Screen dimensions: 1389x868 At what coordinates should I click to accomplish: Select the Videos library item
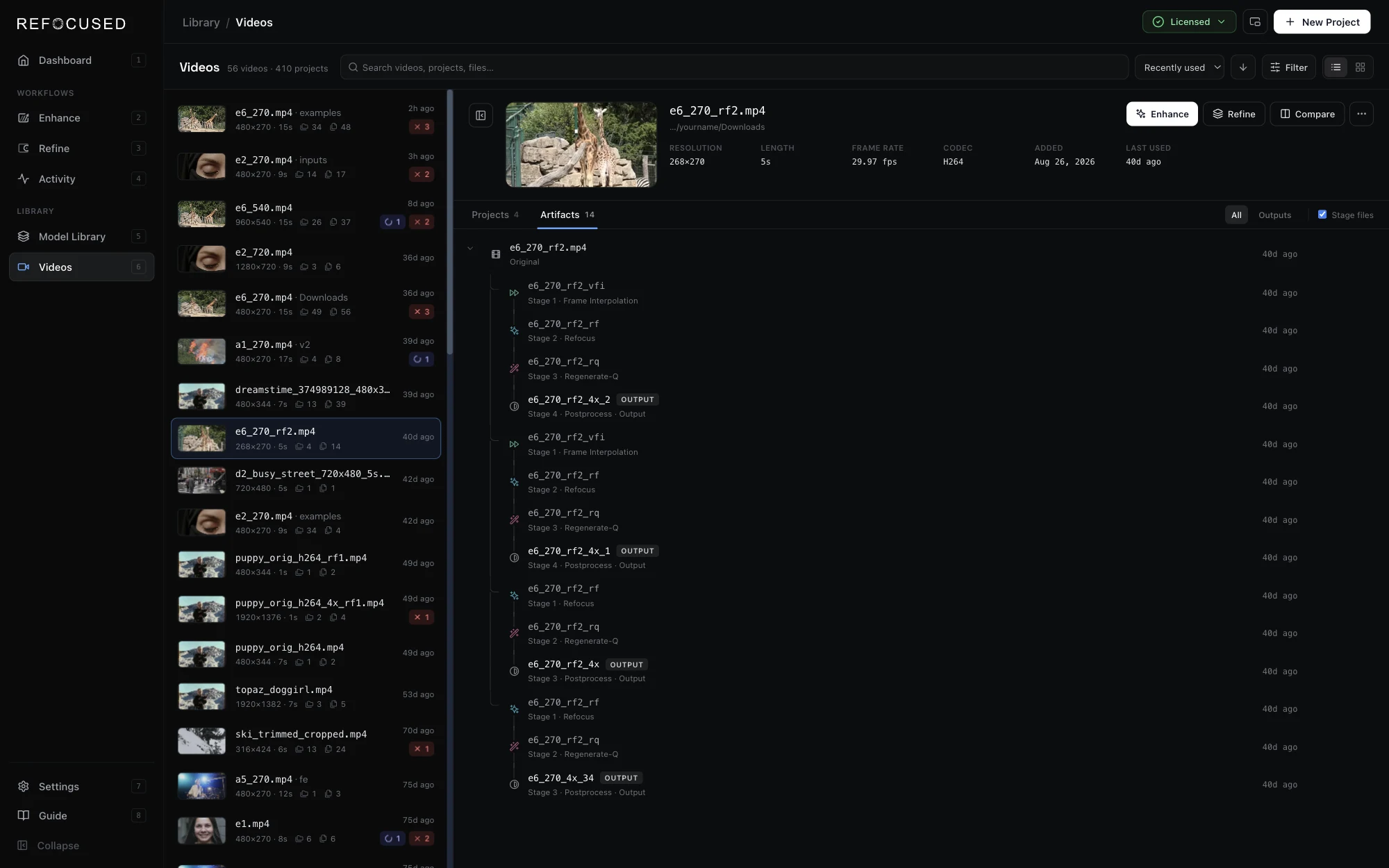tap(81, 267)
